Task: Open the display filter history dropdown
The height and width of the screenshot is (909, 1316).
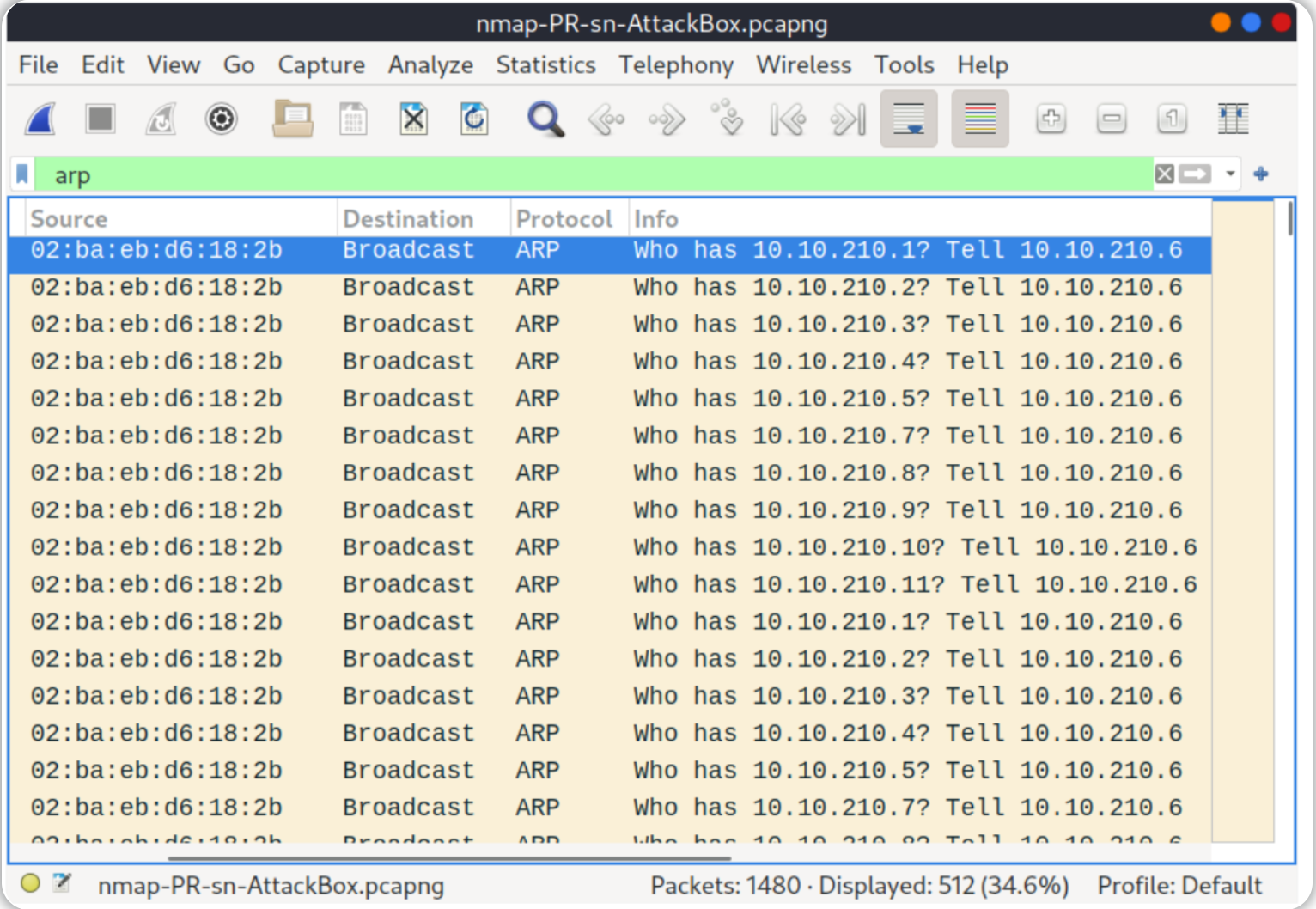Action: (x=1230, y=174)
